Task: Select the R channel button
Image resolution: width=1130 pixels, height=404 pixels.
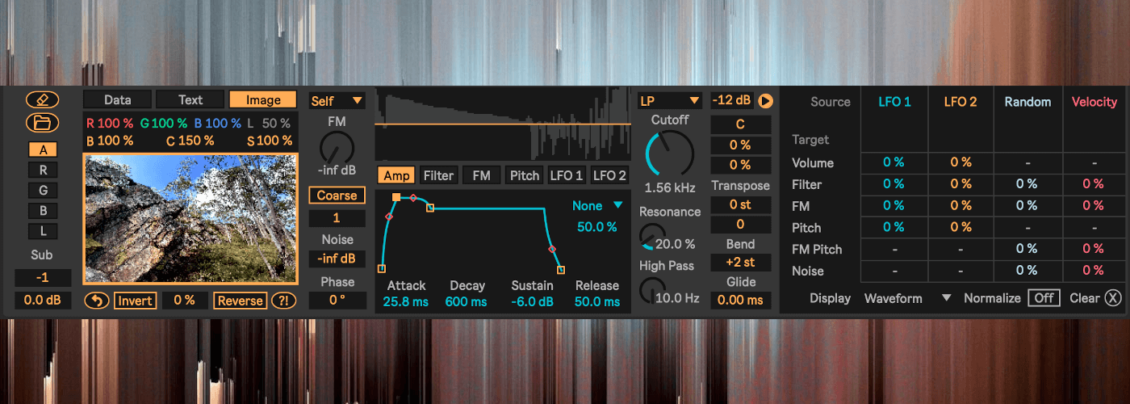Action: pos(43,171)
